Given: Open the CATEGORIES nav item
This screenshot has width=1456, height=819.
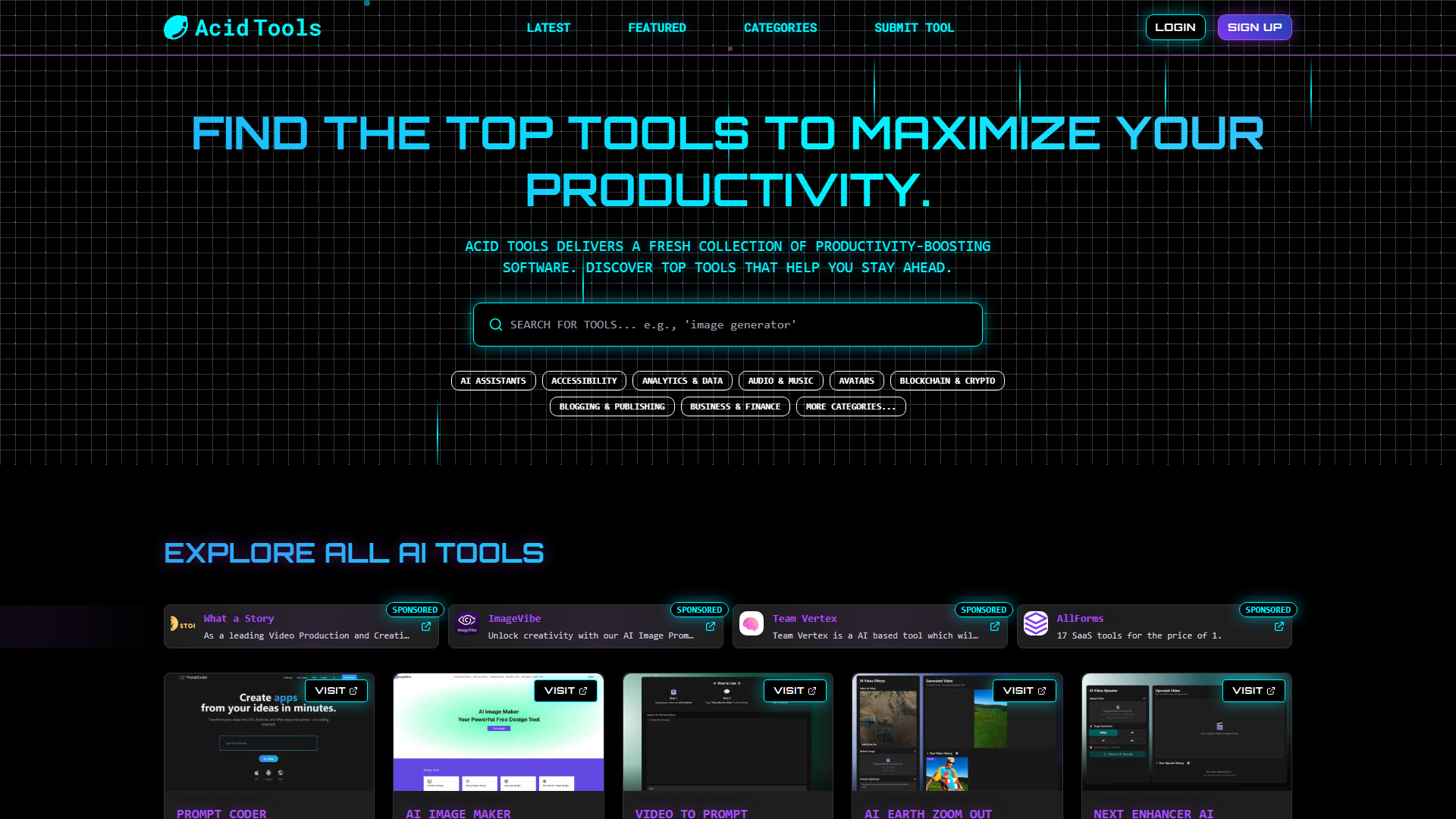Looking at the screenshot, I should [x=780, y=28].
